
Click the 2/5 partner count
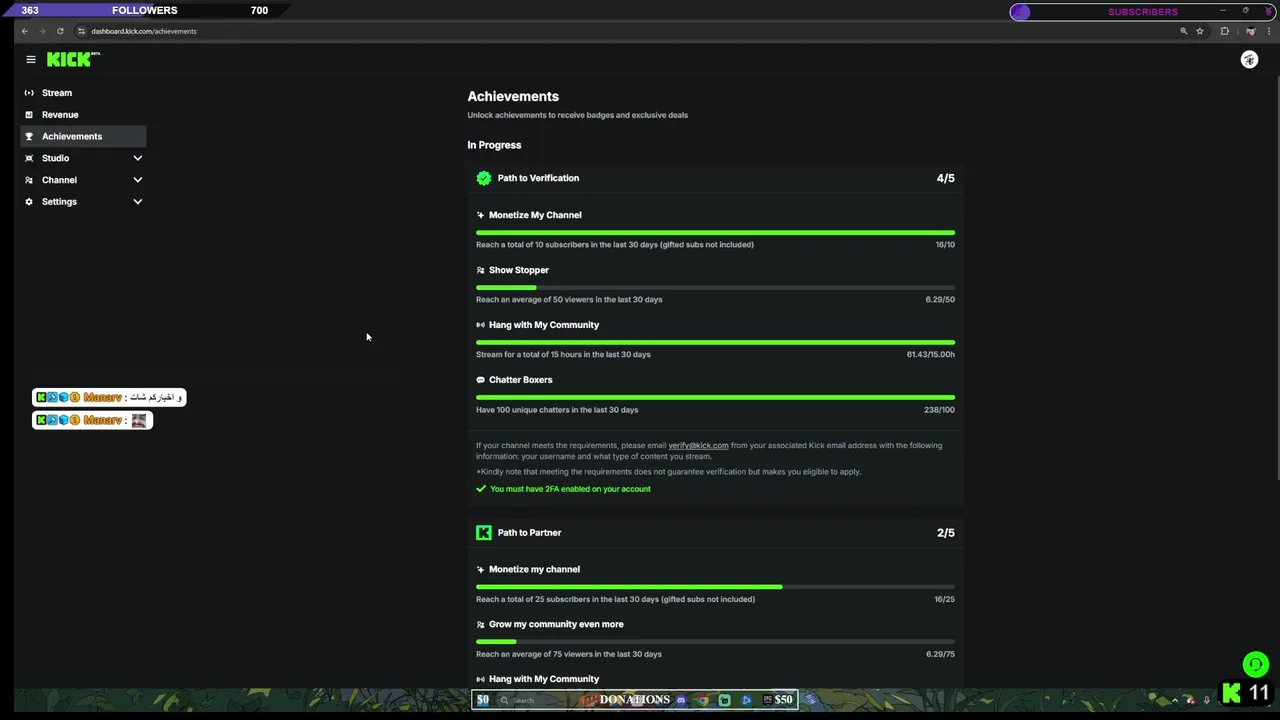[945, 533]
